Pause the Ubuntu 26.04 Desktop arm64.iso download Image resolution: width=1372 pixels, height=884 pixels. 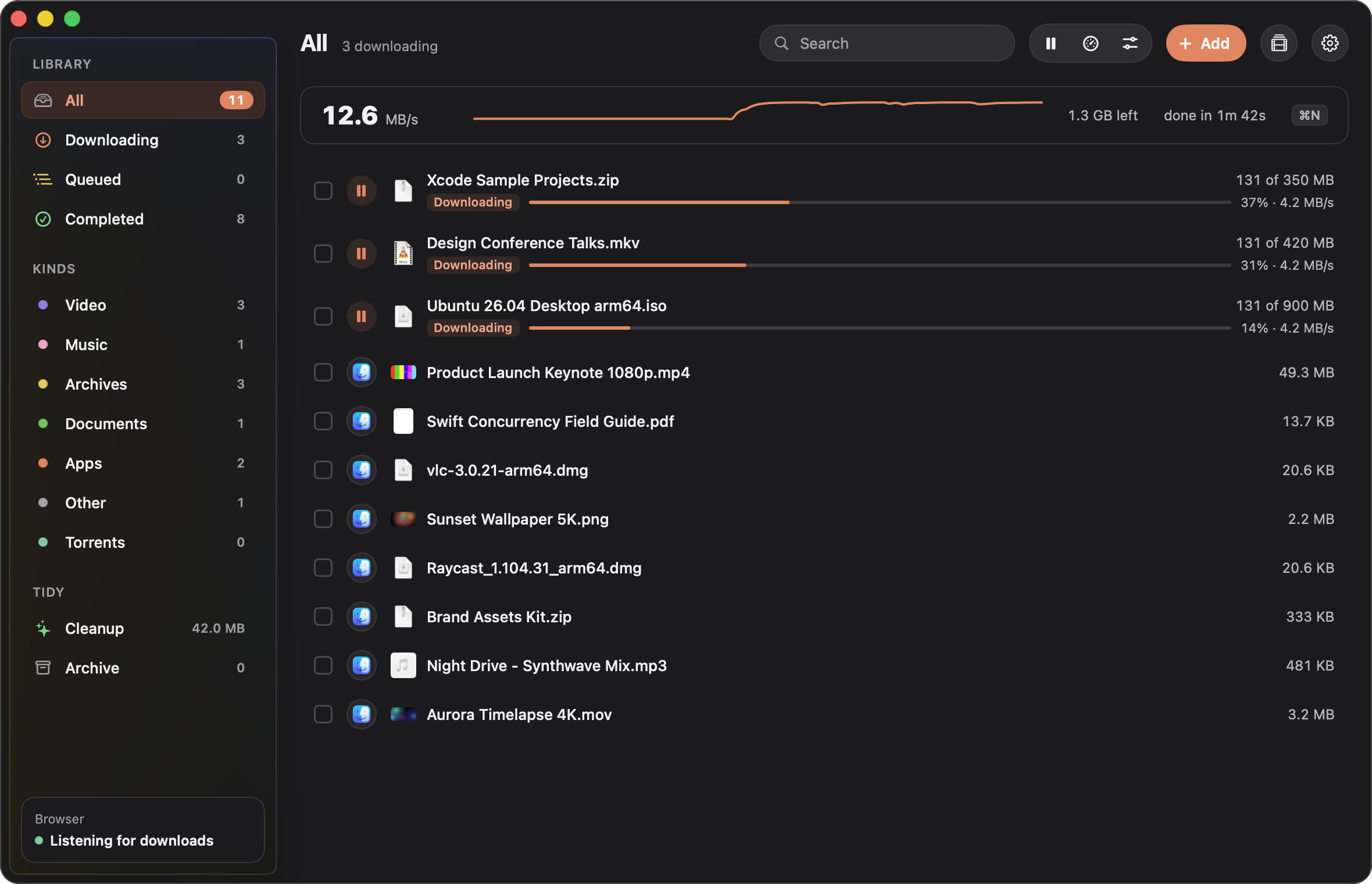click(x=362, y=316)
